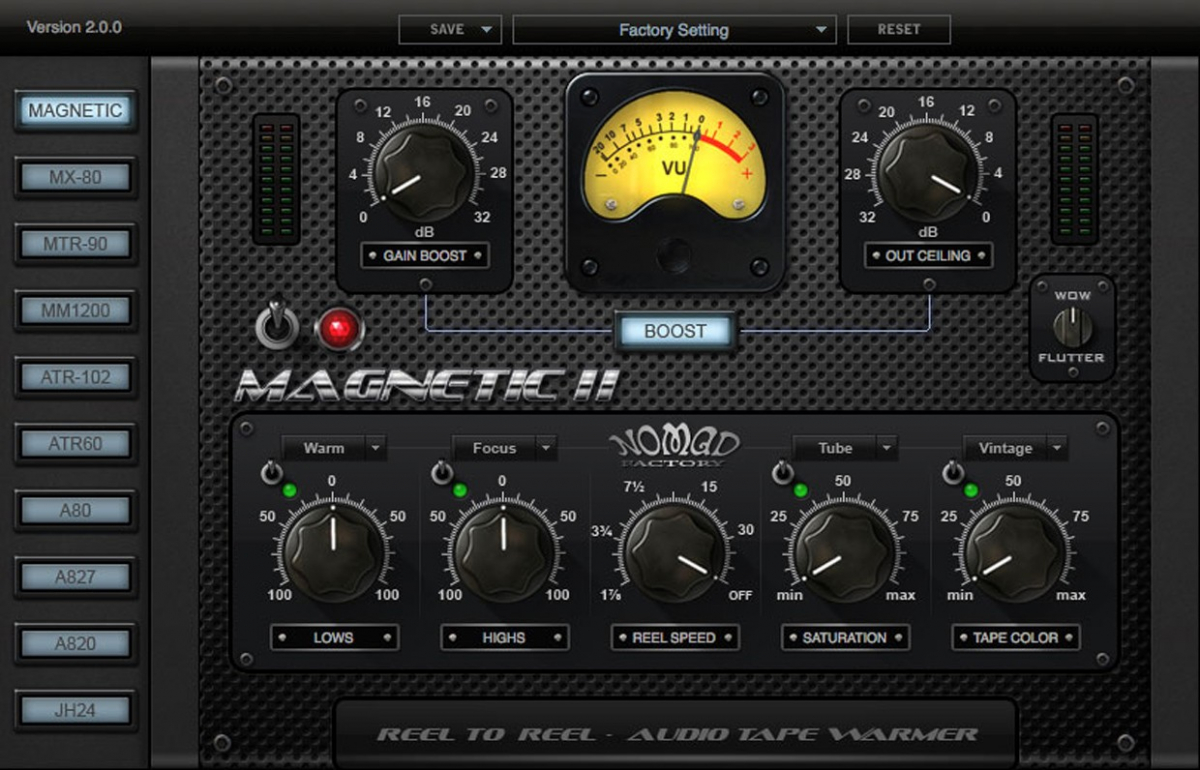Click the Tape Color knob
This screenshot has height=770, width=1200.
click(1014, 554)
